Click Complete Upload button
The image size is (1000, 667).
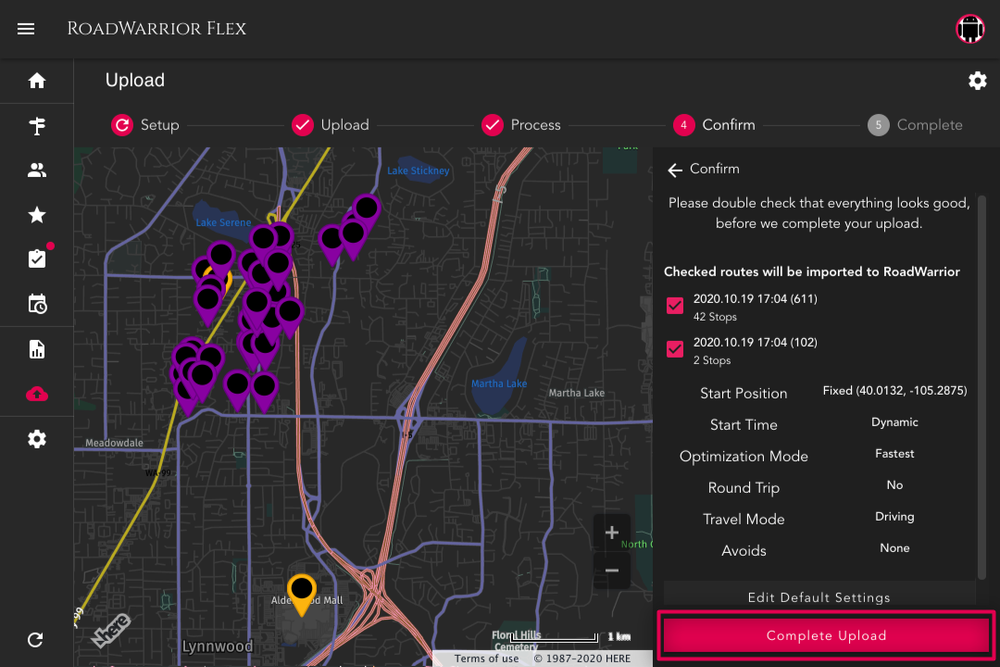826,635
